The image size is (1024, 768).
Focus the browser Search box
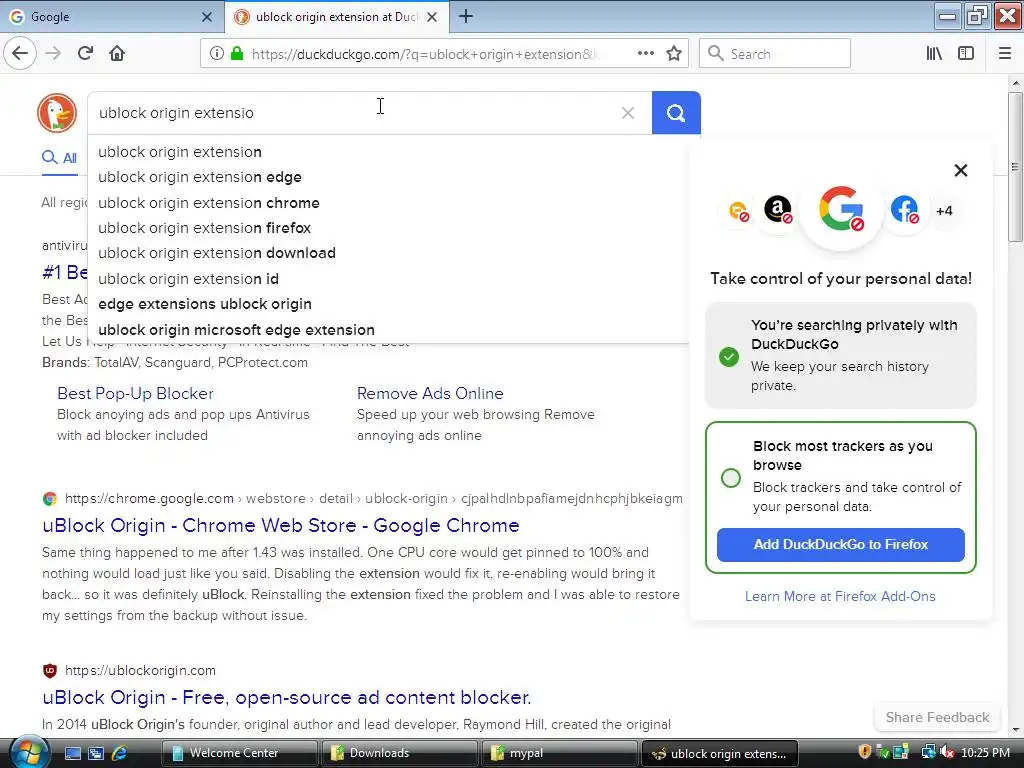click(775, 54)
